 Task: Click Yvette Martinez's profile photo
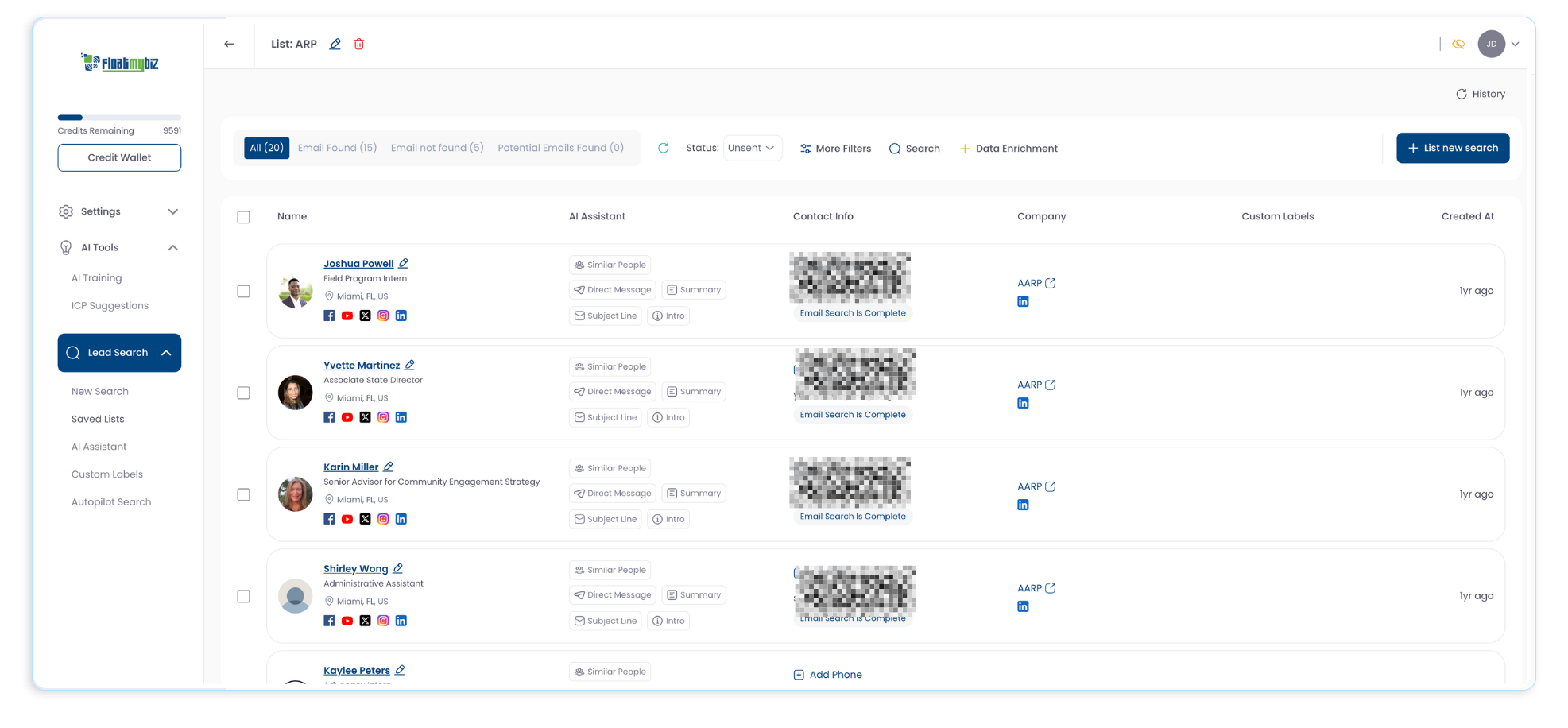click(x=295, y=393)
